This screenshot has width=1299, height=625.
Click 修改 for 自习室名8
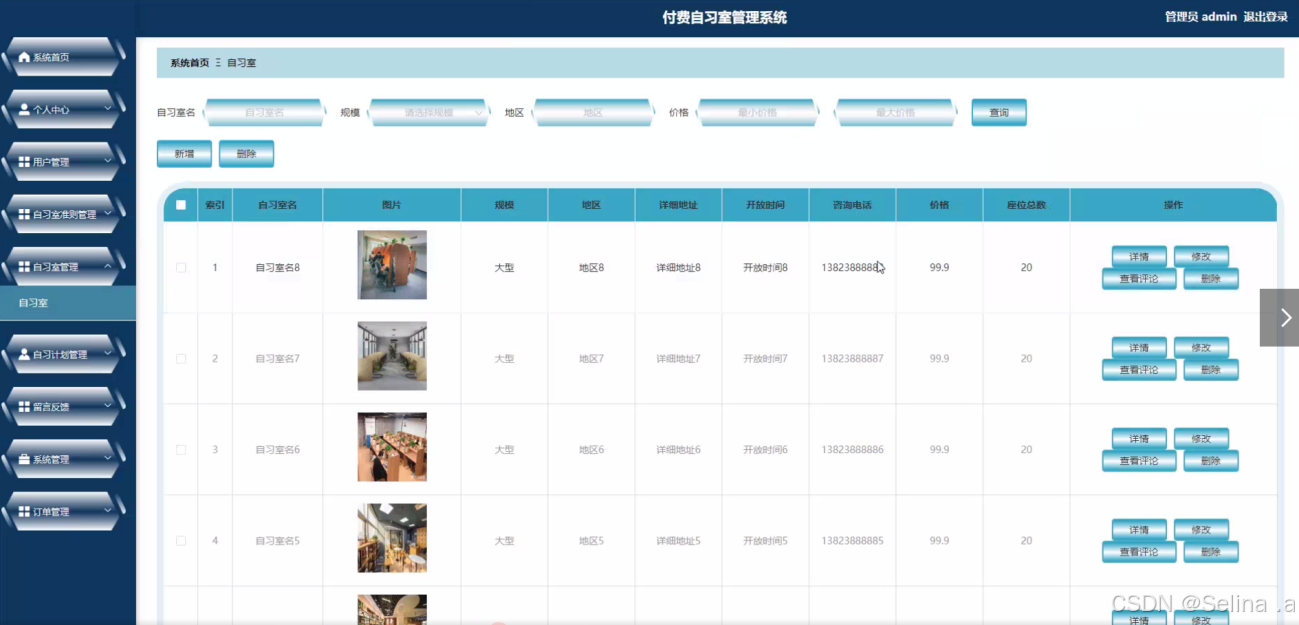coord(1201,257)
